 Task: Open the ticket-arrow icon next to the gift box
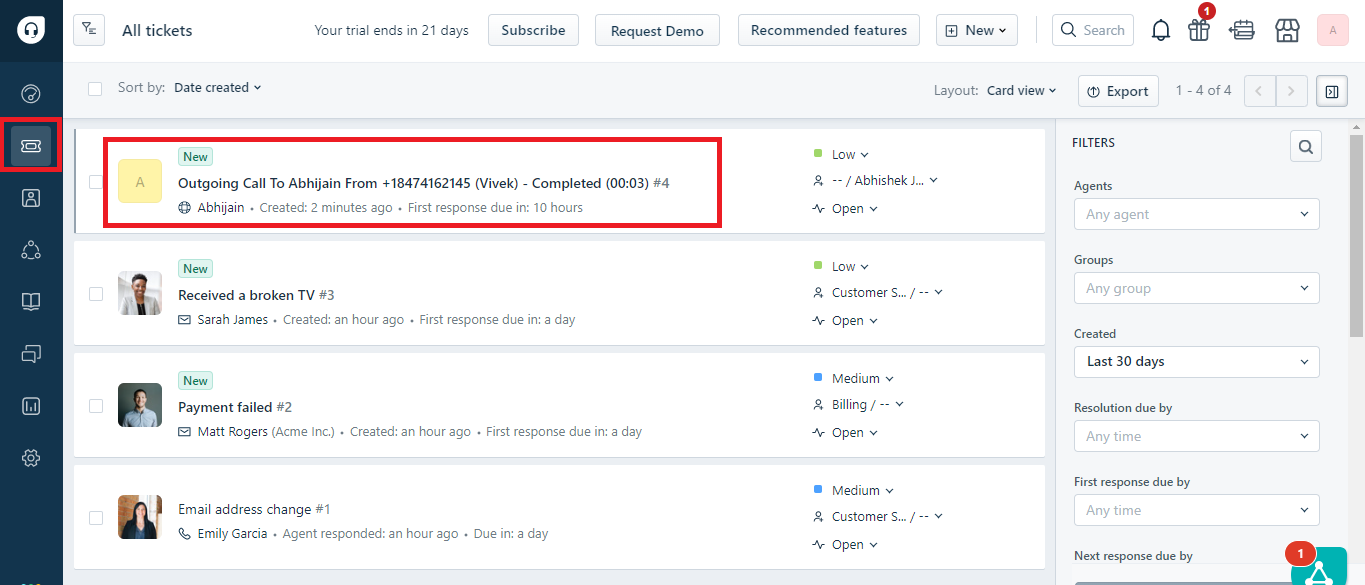(1242, 30)
